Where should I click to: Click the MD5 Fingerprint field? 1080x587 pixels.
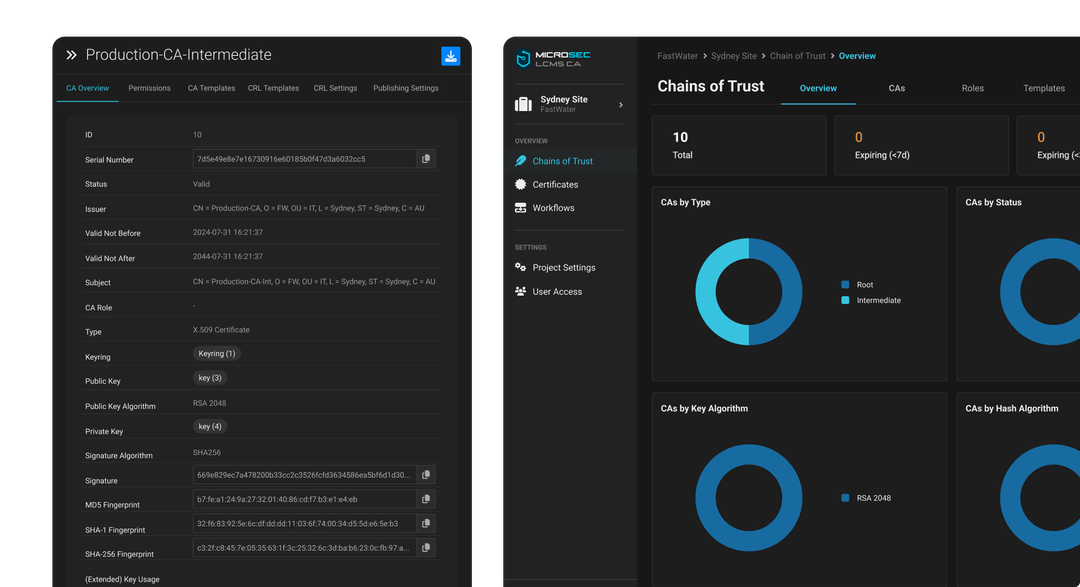(x=304, y=499)
